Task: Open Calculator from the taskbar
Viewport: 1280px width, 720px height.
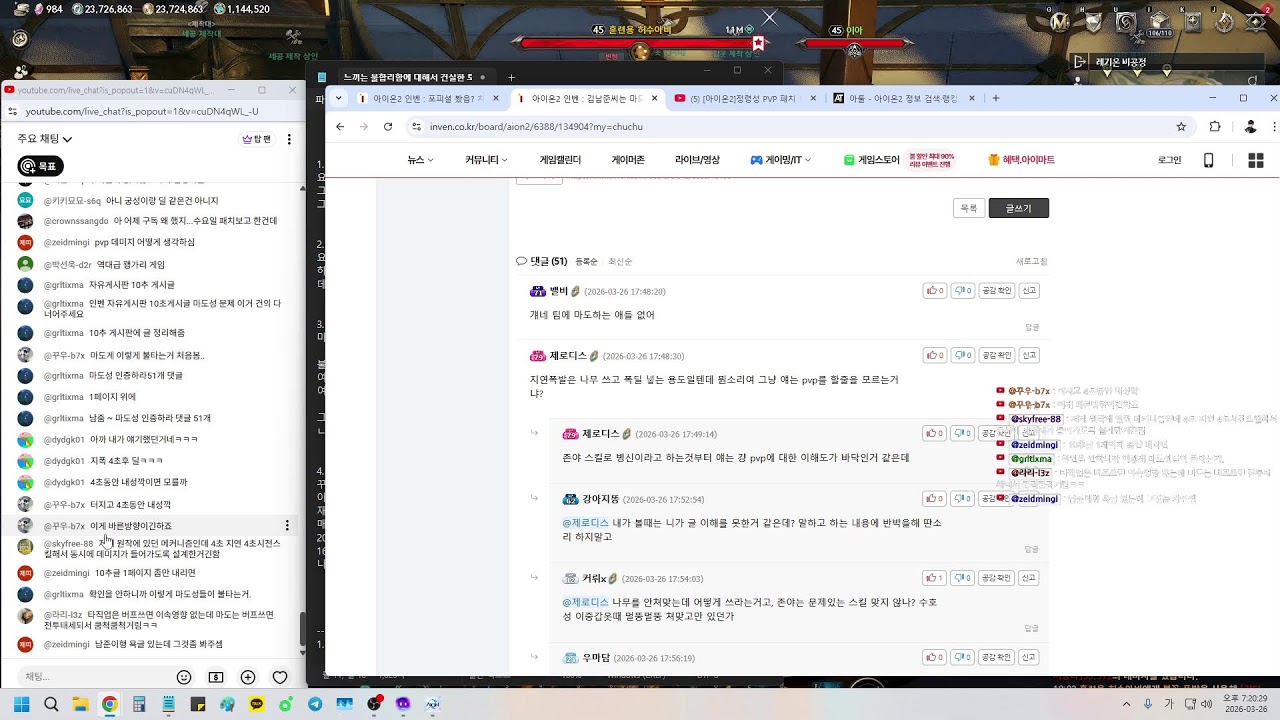Action: (139, 704)
